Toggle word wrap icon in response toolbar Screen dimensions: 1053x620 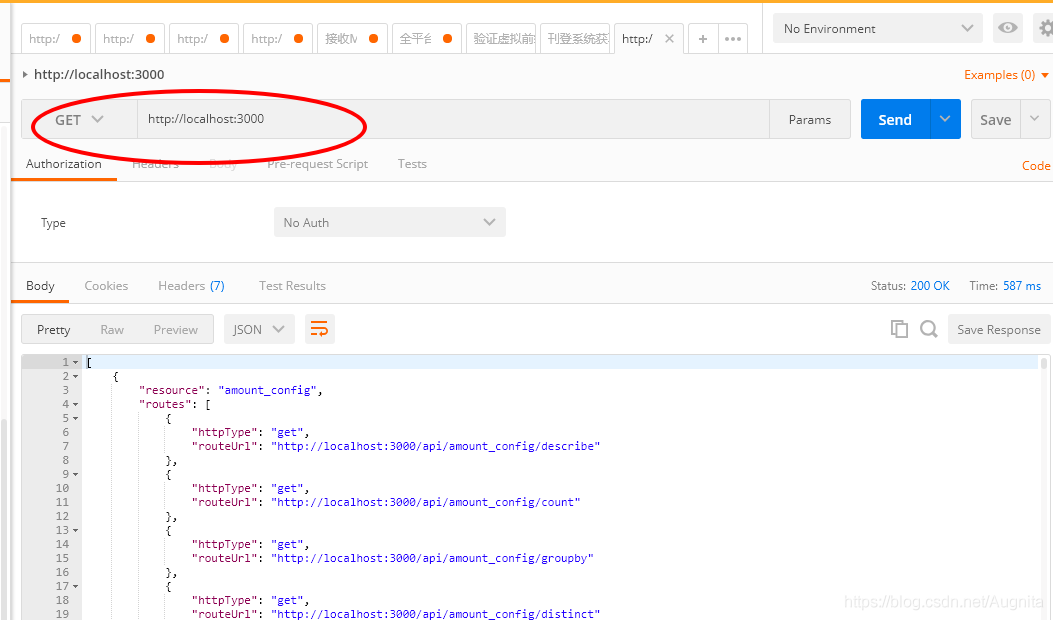pyautogui.click(x=319, y=329)
